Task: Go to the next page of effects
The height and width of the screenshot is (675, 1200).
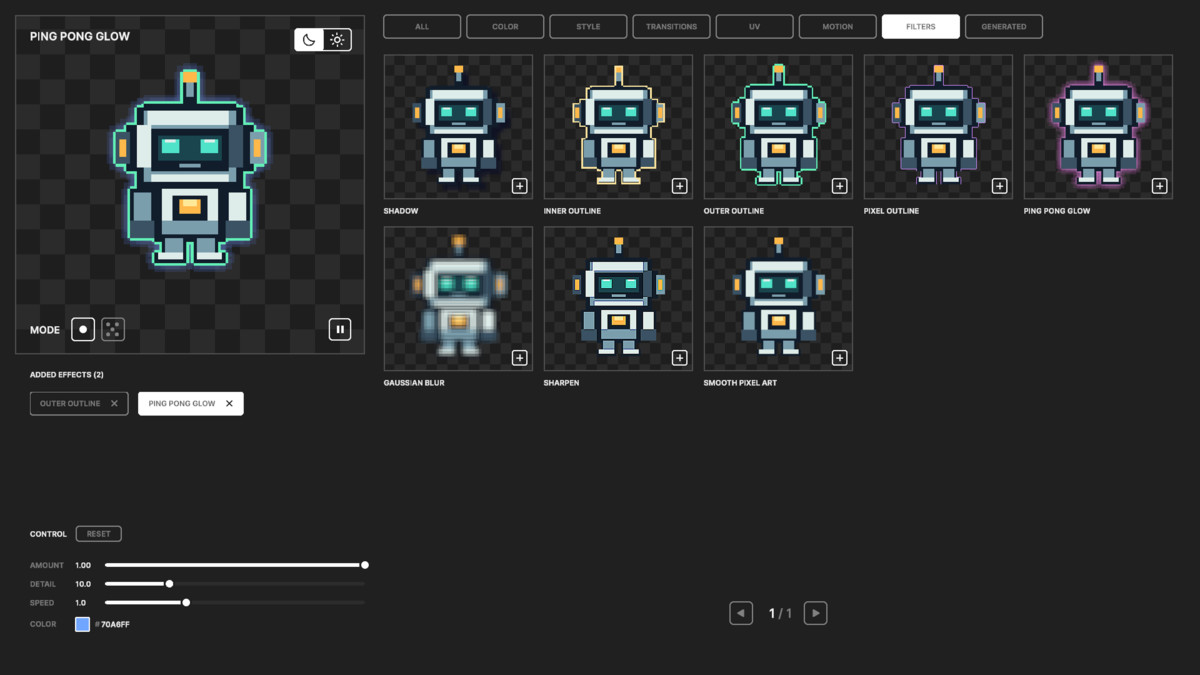Action: point(816,613)
